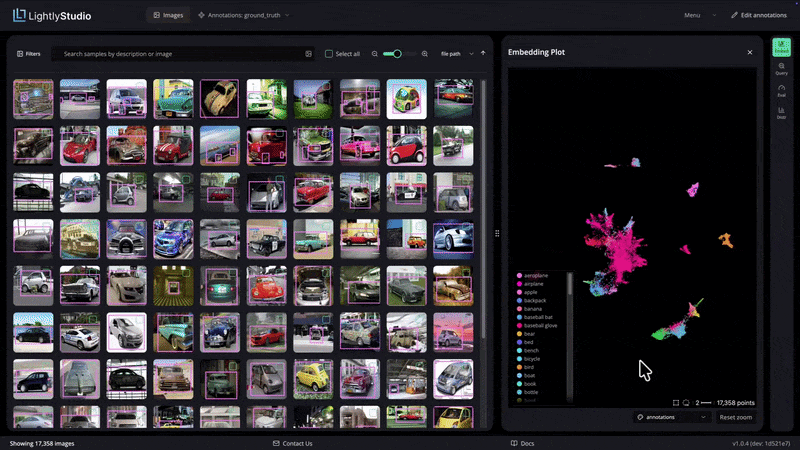
Task: Expand the Menu dropdown
Action: (699, 15)
